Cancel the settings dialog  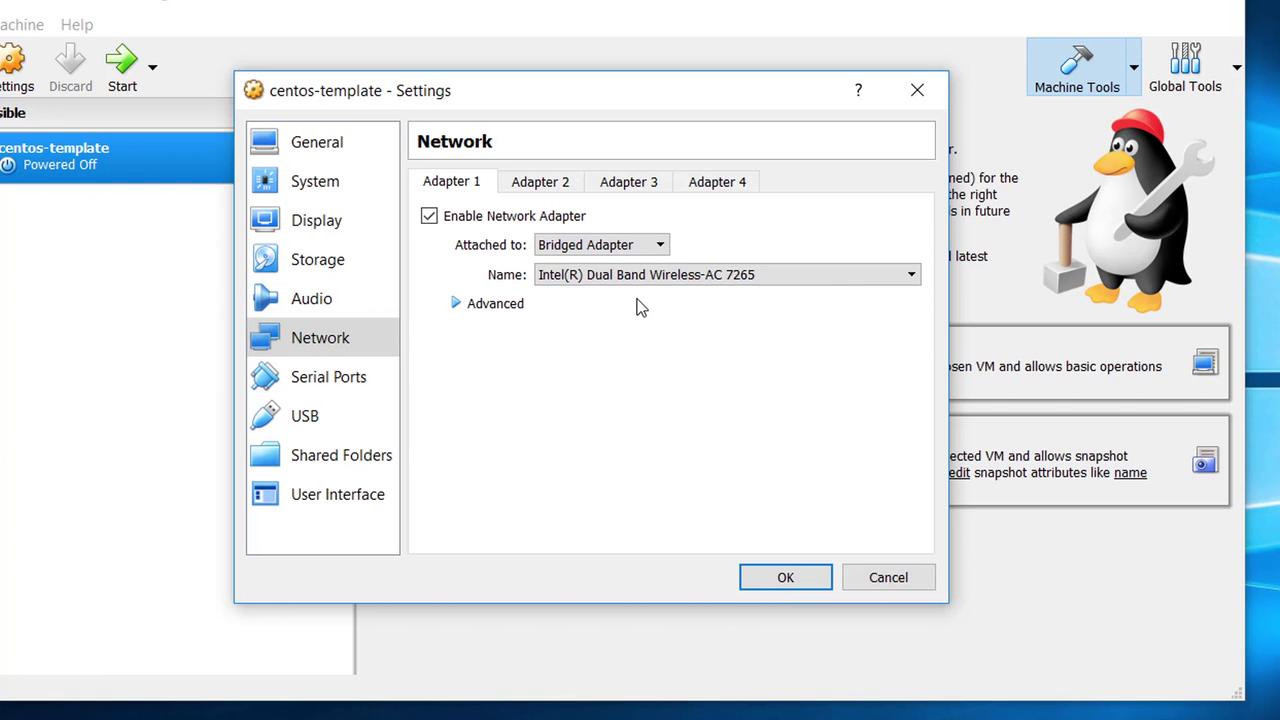pyautogui.click(x=888, y=577)
